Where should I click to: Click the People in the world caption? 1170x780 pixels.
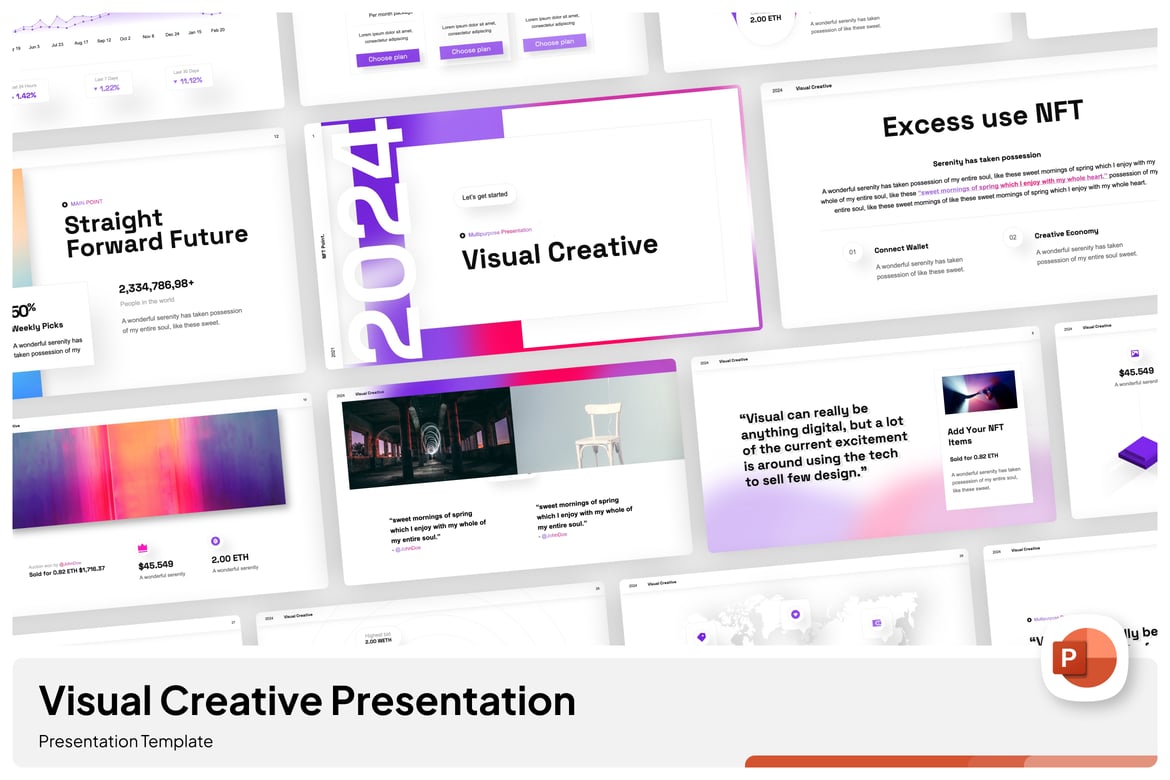(147, 302)
